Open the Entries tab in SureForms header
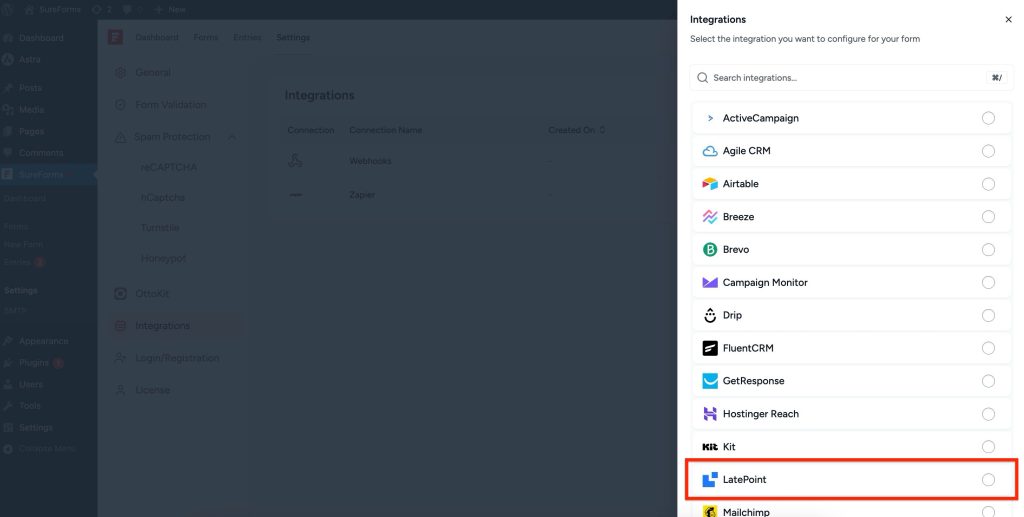1024x517 pixels. coord(247,37)
